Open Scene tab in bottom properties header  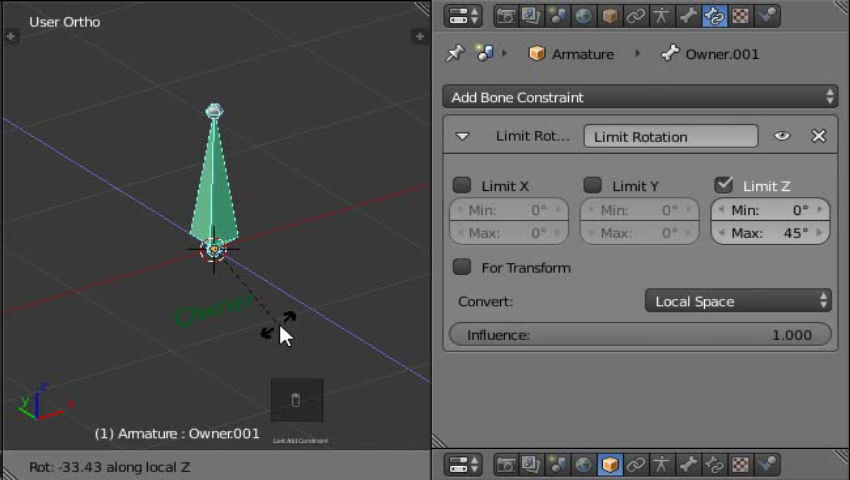point(557,465)
